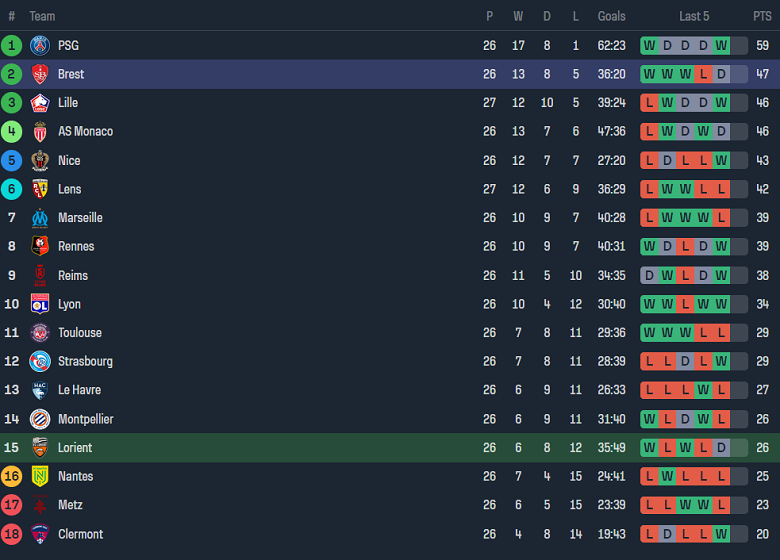
Task: Click the PSG club crest icon
Action: coord(40,45)
